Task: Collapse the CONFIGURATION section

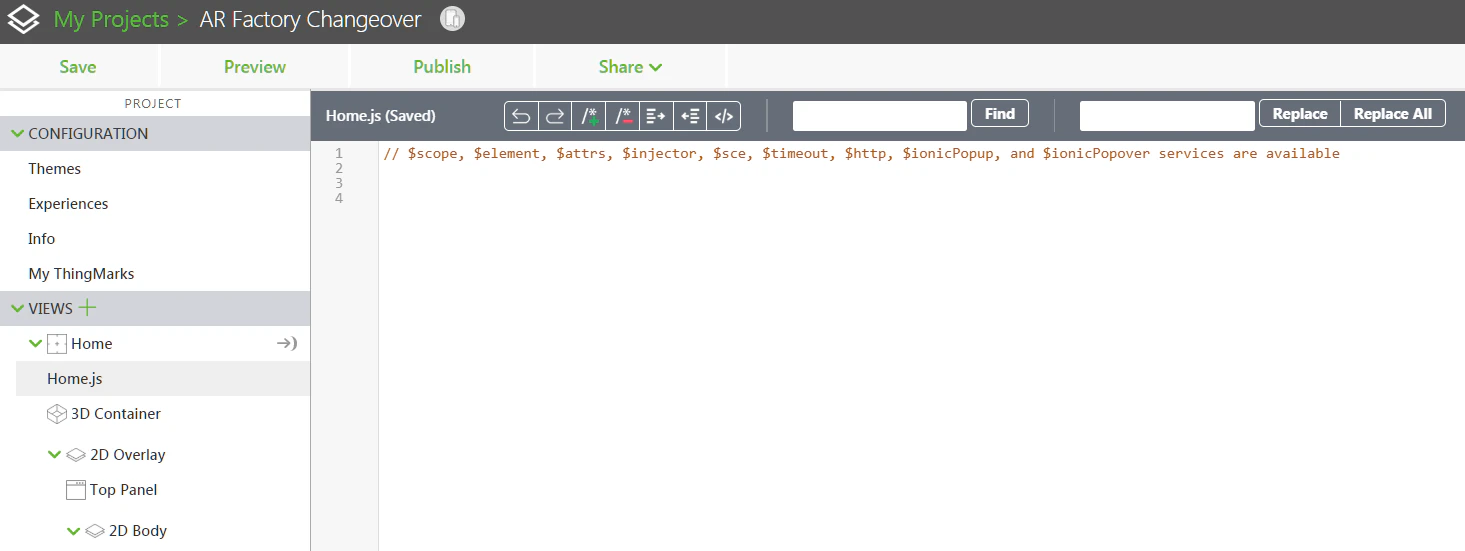Action: 17,134
